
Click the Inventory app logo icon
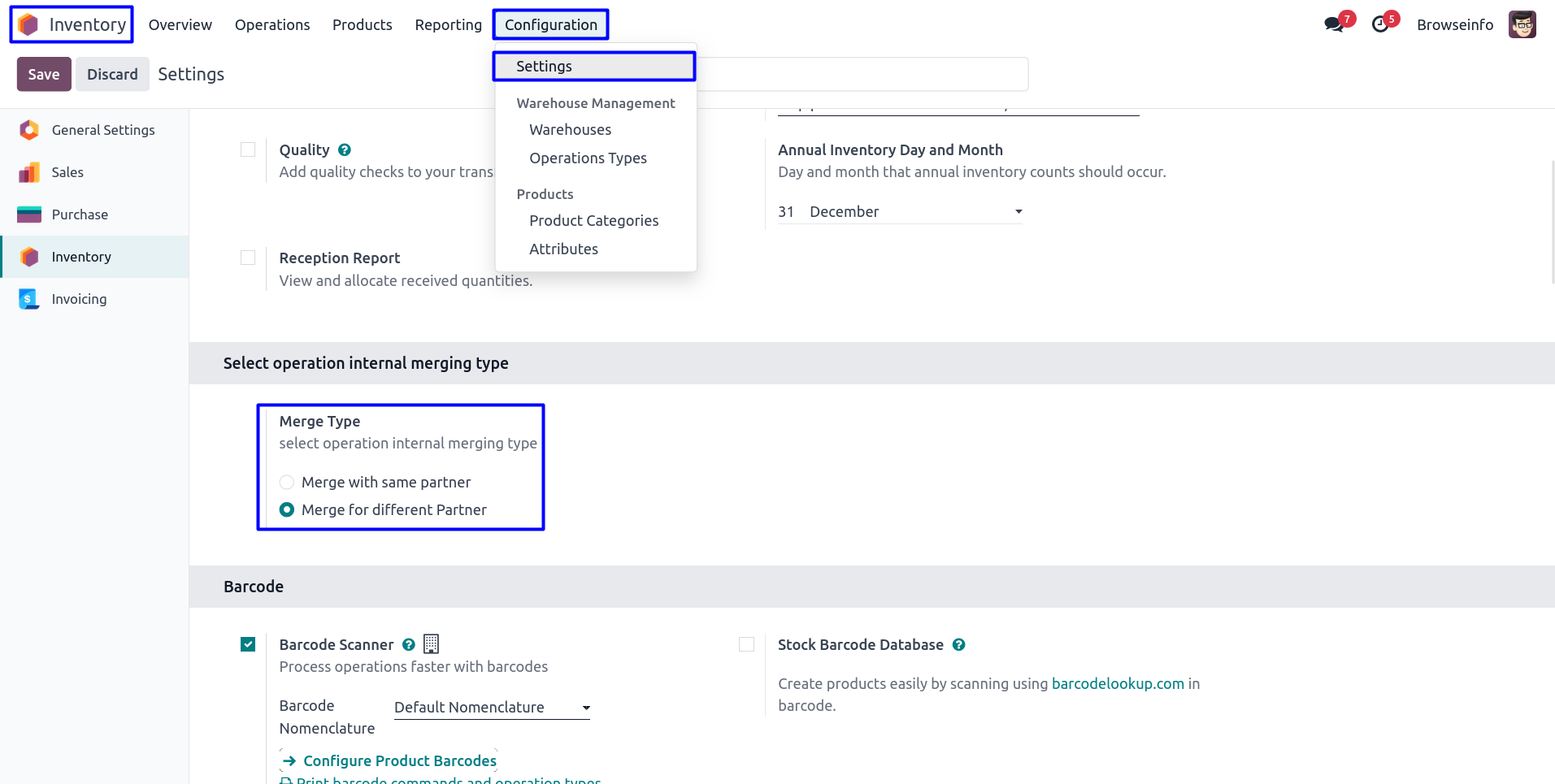pos(28,24)
